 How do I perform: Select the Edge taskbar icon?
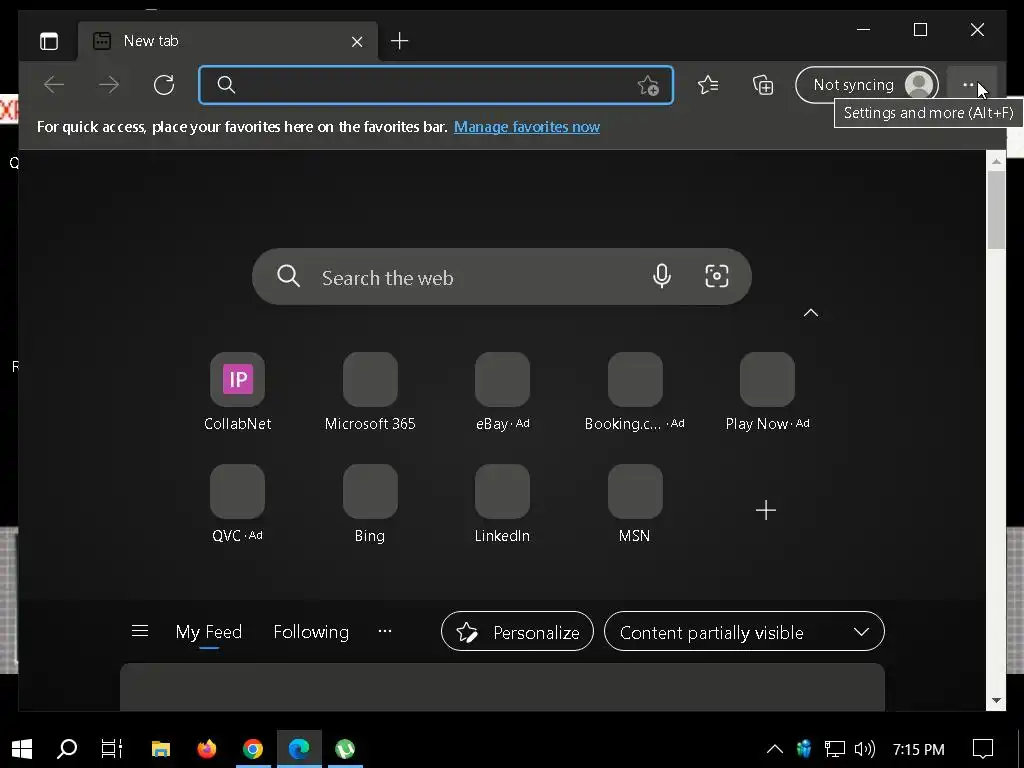[x=299, y=748]
